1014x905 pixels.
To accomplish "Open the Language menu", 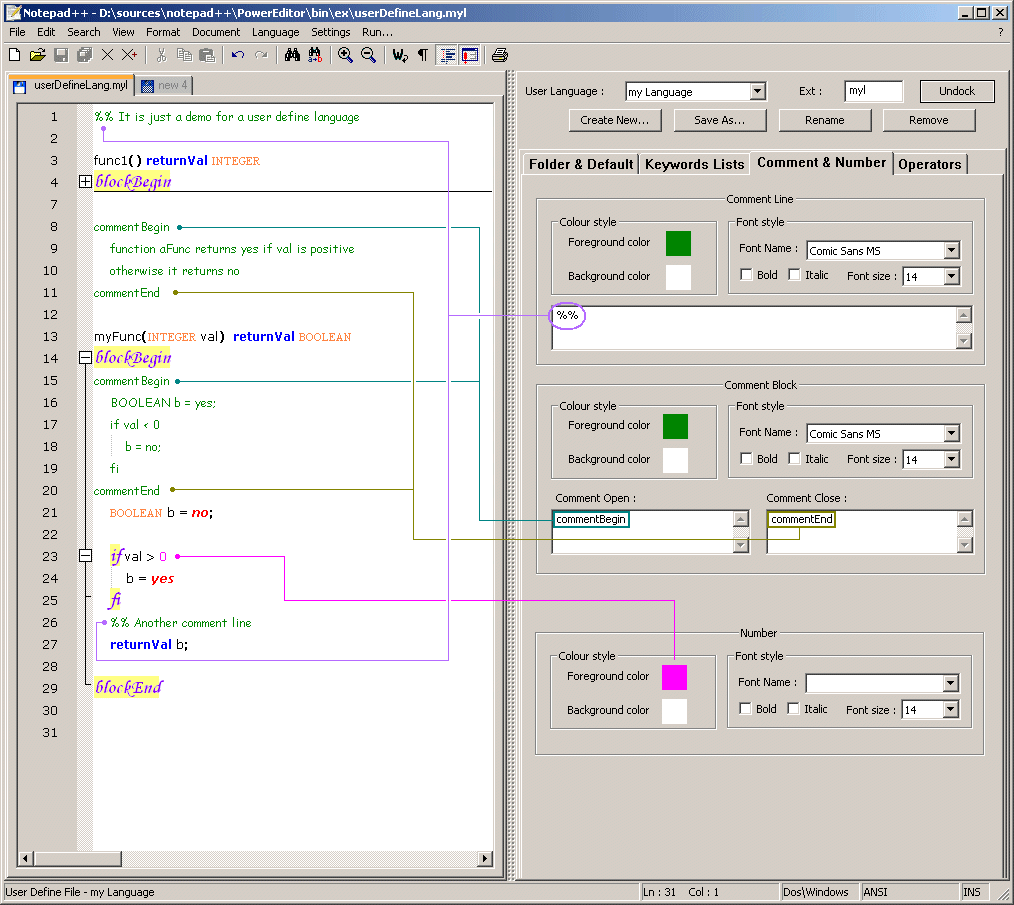I will click(275, 31).
